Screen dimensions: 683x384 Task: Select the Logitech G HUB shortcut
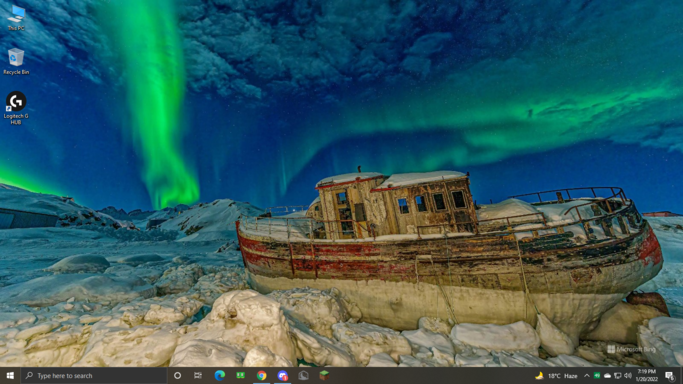click(x=16, y=108)
